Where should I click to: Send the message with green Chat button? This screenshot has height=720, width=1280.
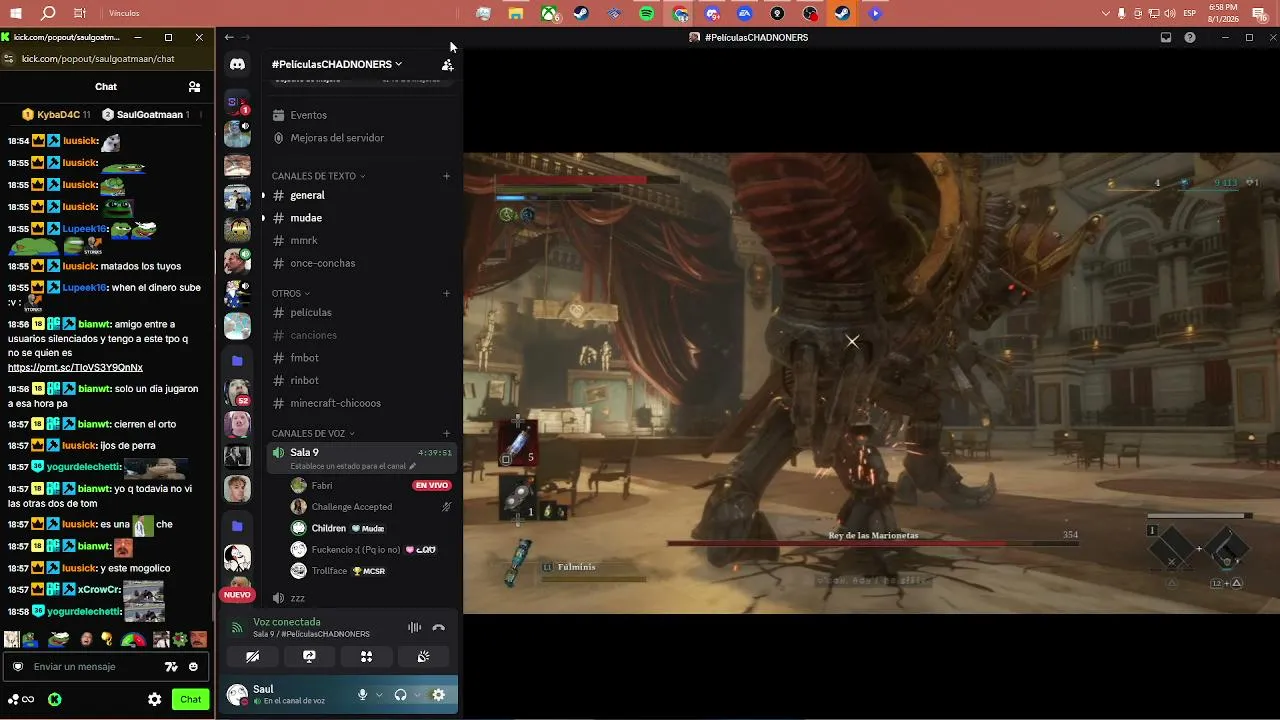(x=190, y=700)
